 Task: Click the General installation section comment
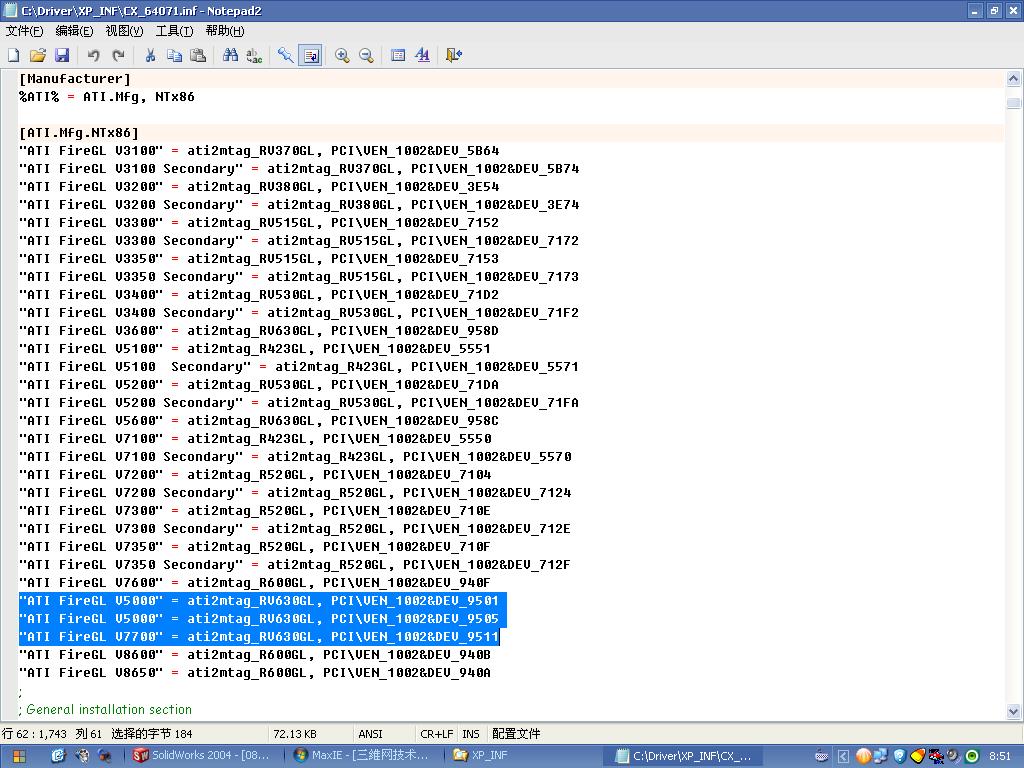105,709
